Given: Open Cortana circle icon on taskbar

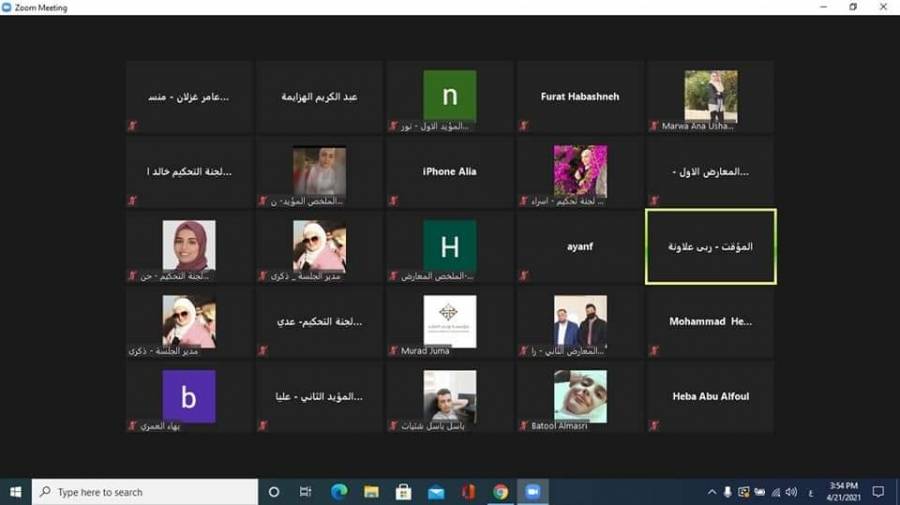Looking at the screenshot, I should click(274, 492).
